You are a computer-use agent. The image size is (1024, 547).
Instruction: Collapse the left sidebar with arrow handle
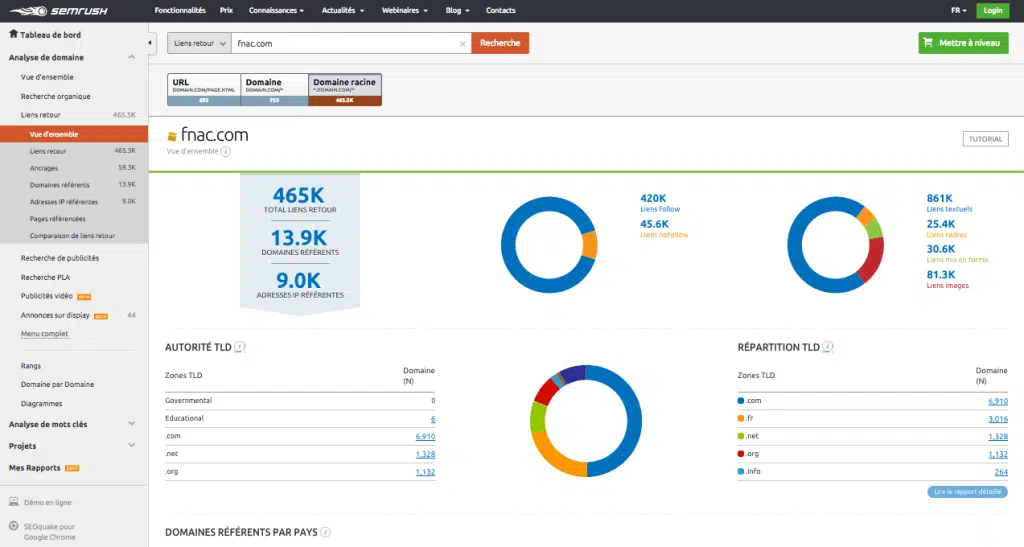coord(150,43)
